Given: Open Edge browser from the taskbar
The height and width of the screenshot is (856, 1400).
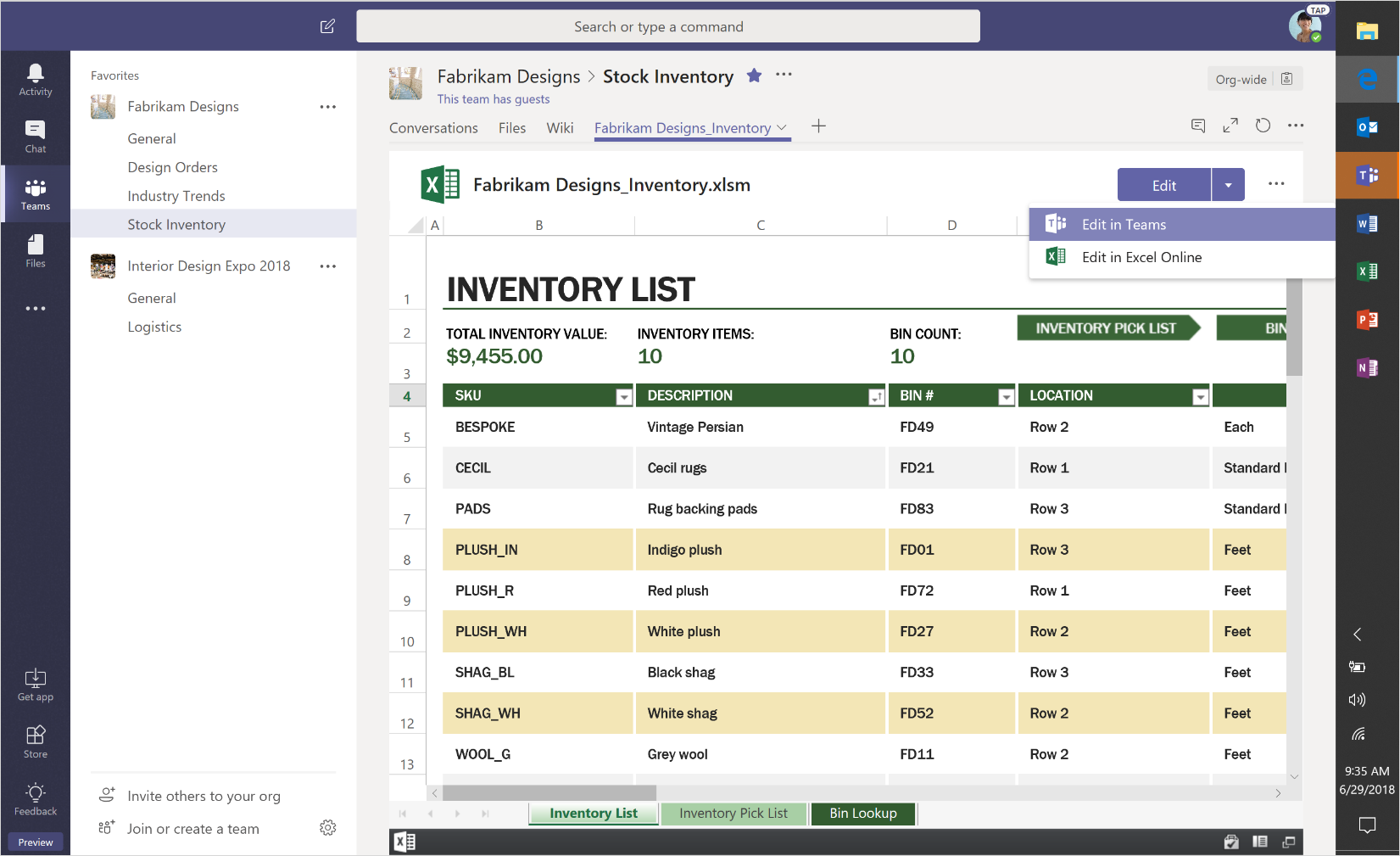Looking at the screenshot, I should 1367,79.
